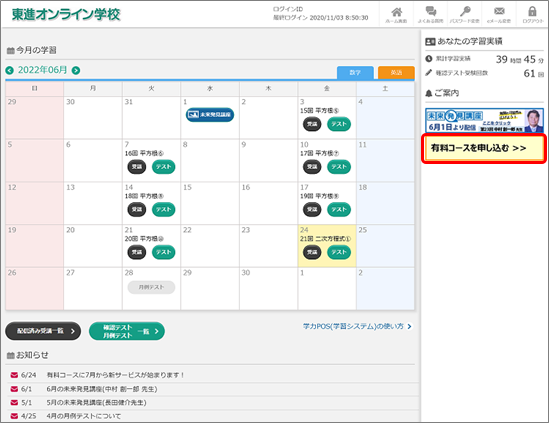Click the 2022年06月 month label
The image size is (549, 423).
pyautogui.click(x=42, y=70)
